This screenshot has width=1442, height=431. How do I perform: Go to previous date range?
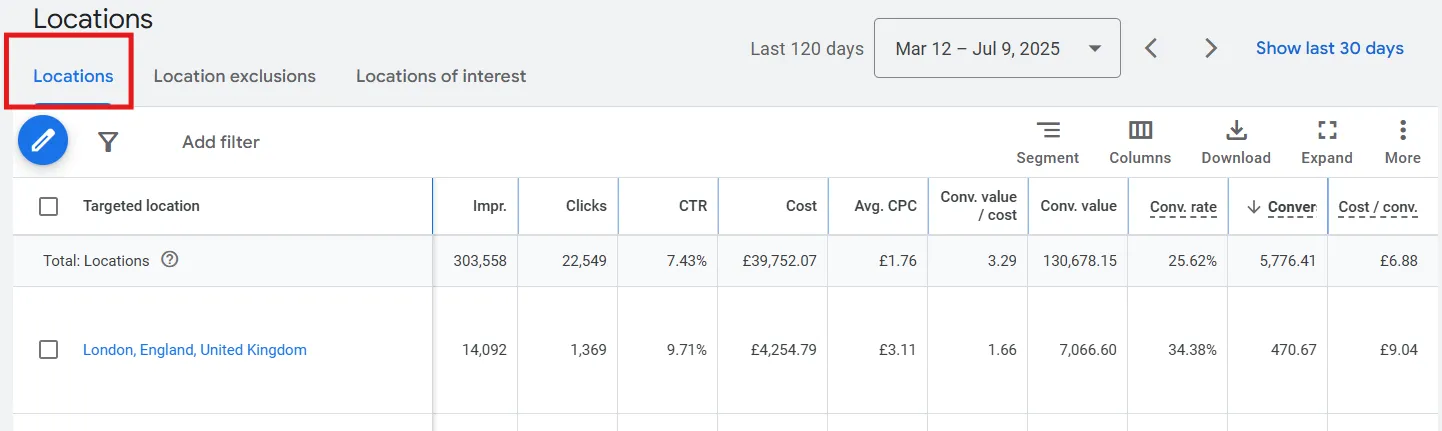(x=1151, y=48)
